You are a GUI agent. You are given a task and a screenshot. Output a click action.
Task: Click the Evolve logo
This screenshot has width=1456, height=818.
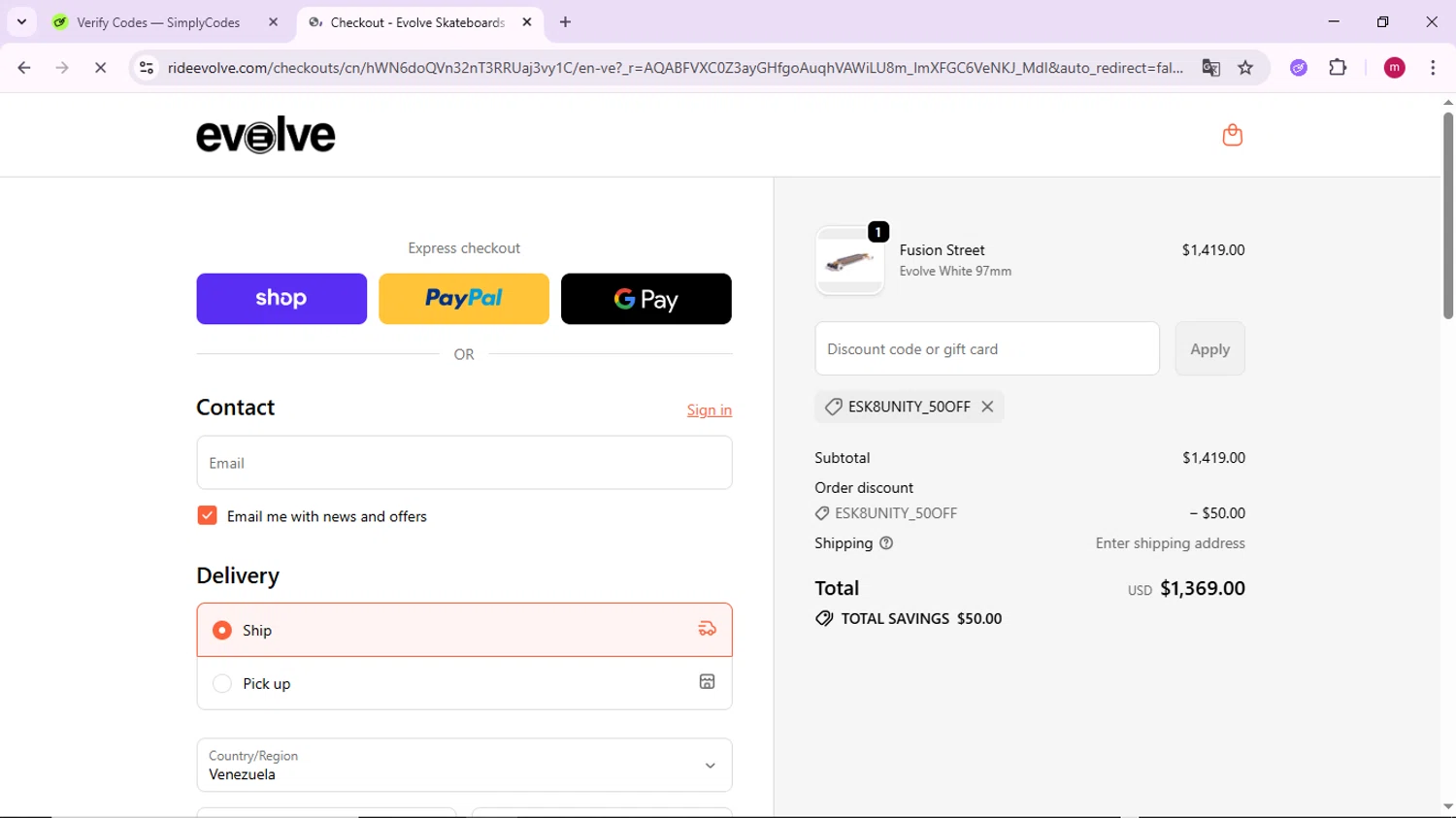click(x=266, y=135)
